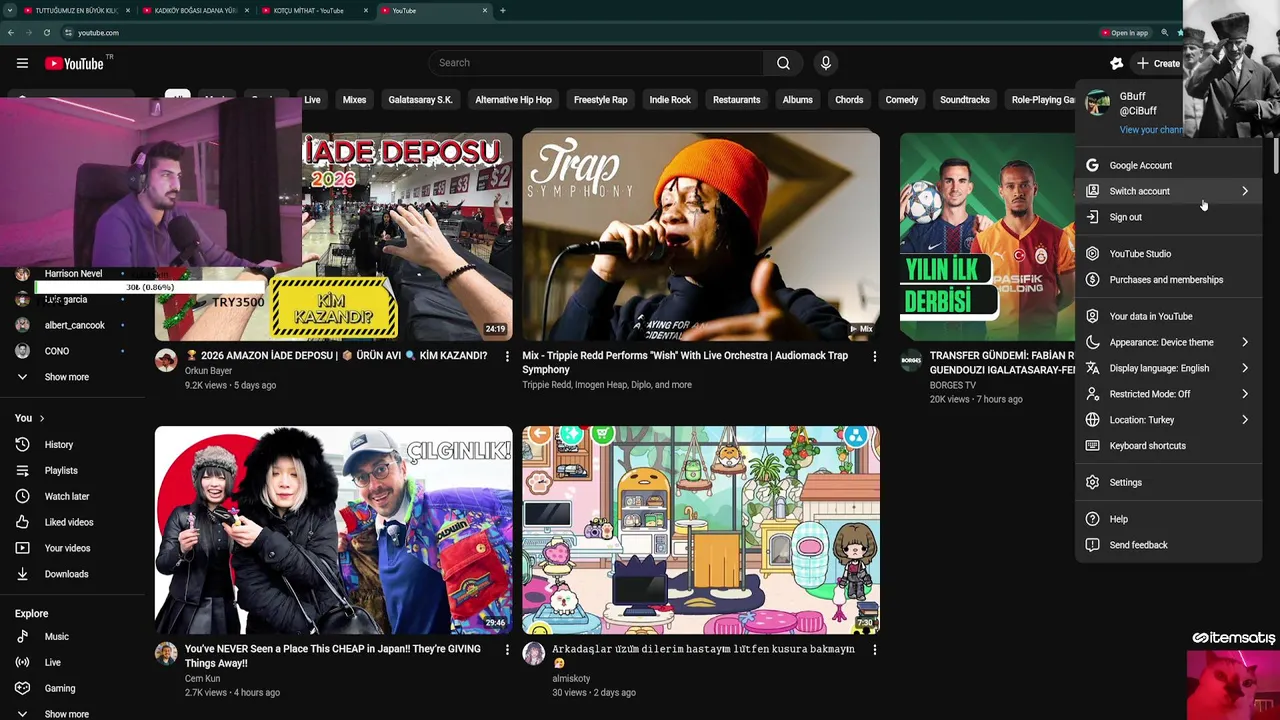Viewport: 1280px width, 720px height.
Task: Expand Switch account submenu
Action: coord(1168,191)
